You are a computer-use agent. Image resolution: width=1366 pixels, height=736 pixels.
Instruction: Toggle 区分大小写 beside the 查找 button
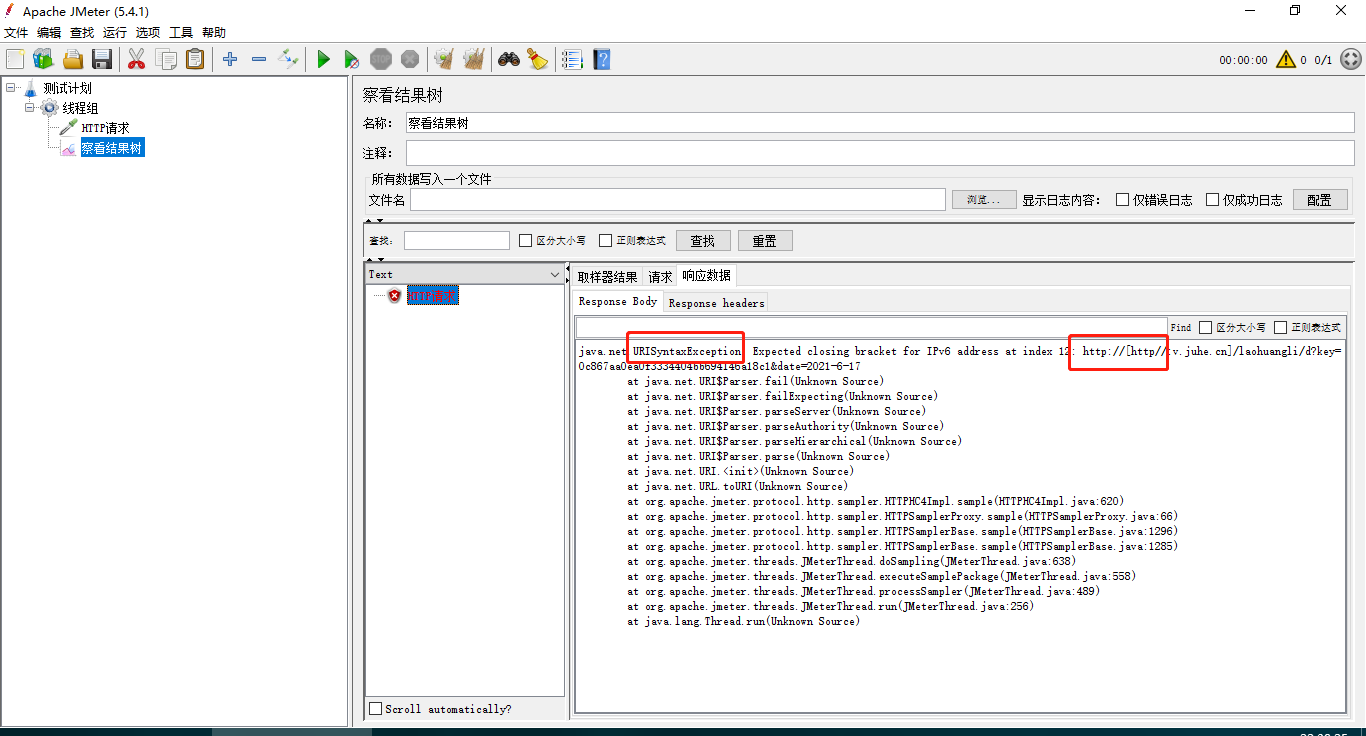(526, 240)
